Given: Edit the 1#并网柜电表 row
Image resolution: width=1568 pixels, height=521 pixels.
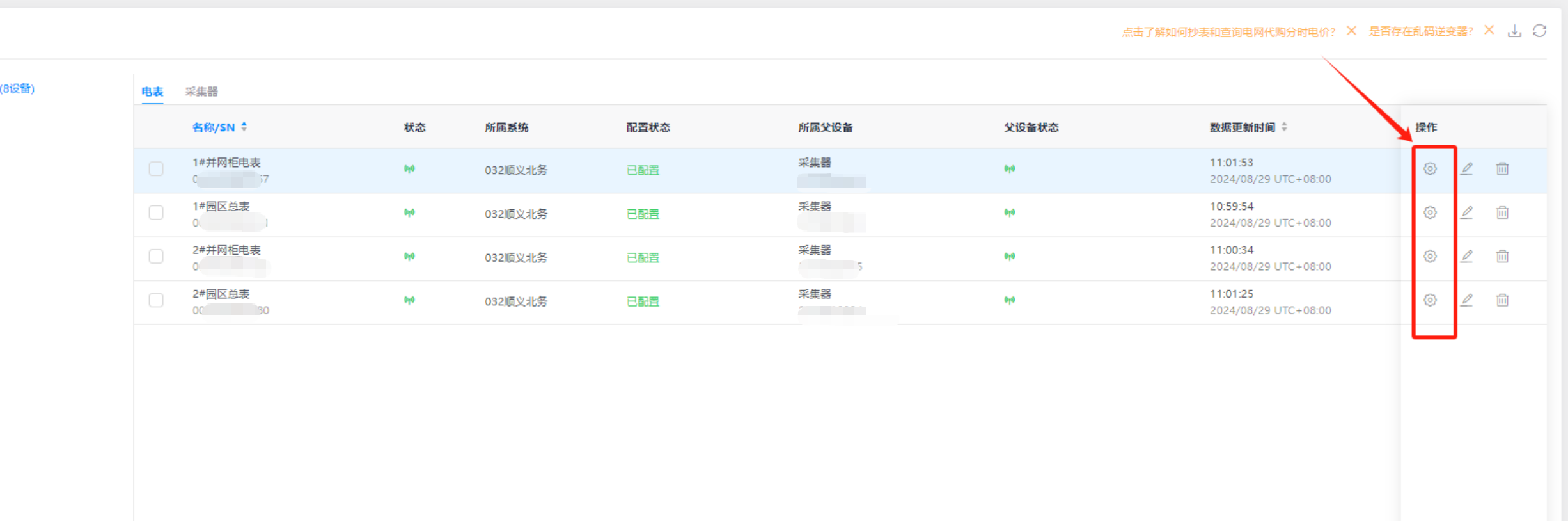Looking at the screenshot, I should pos(1467,169).
